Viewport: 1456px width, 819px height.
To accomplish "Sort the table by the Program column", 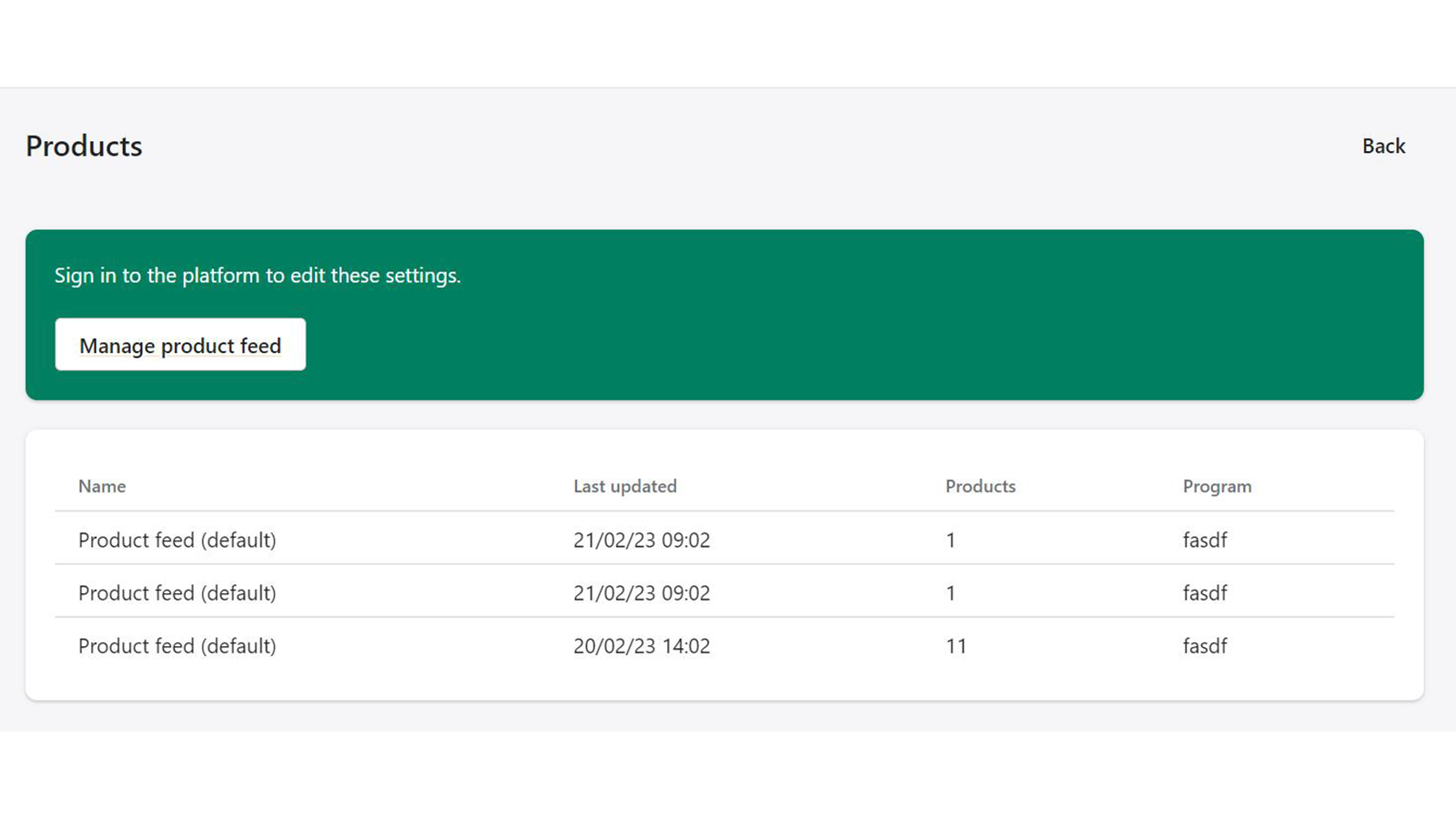I will tap(1217, 486).
